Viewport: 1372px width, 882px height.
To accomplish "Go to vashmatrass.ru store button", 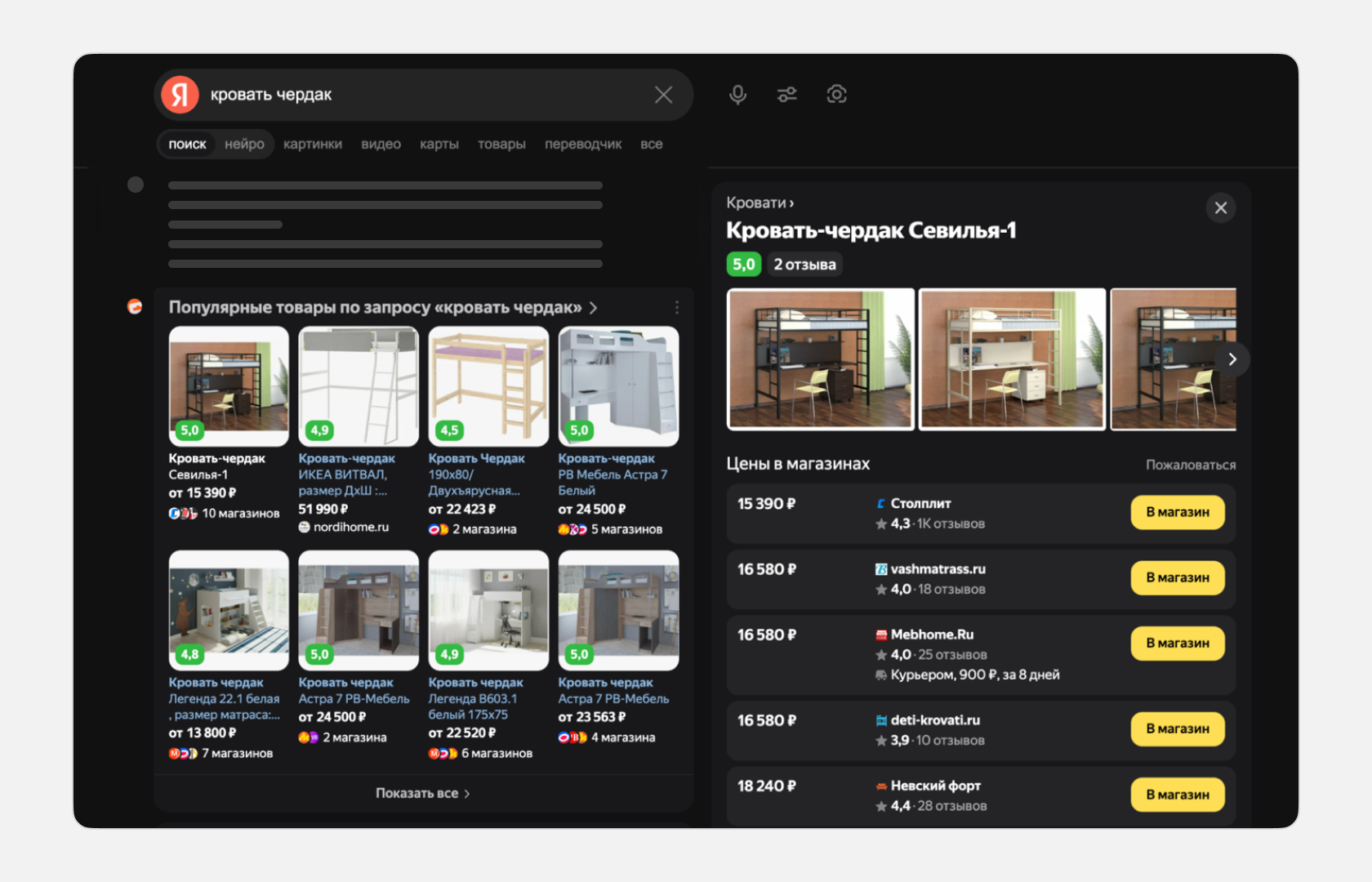I will [1178, 577].
